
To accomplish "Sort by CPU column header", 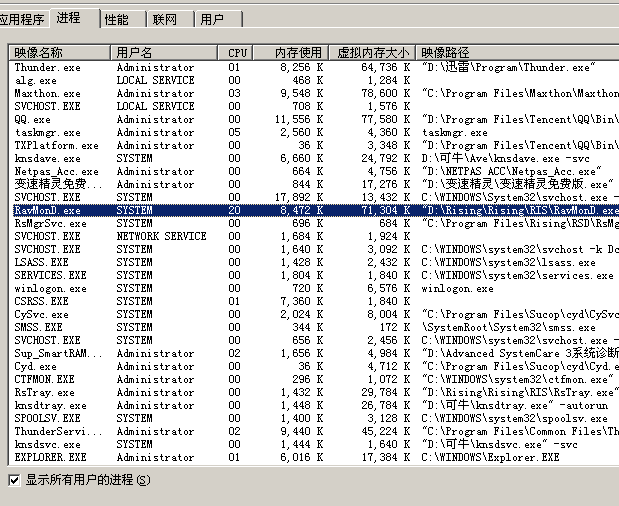I will pos(235,52).
